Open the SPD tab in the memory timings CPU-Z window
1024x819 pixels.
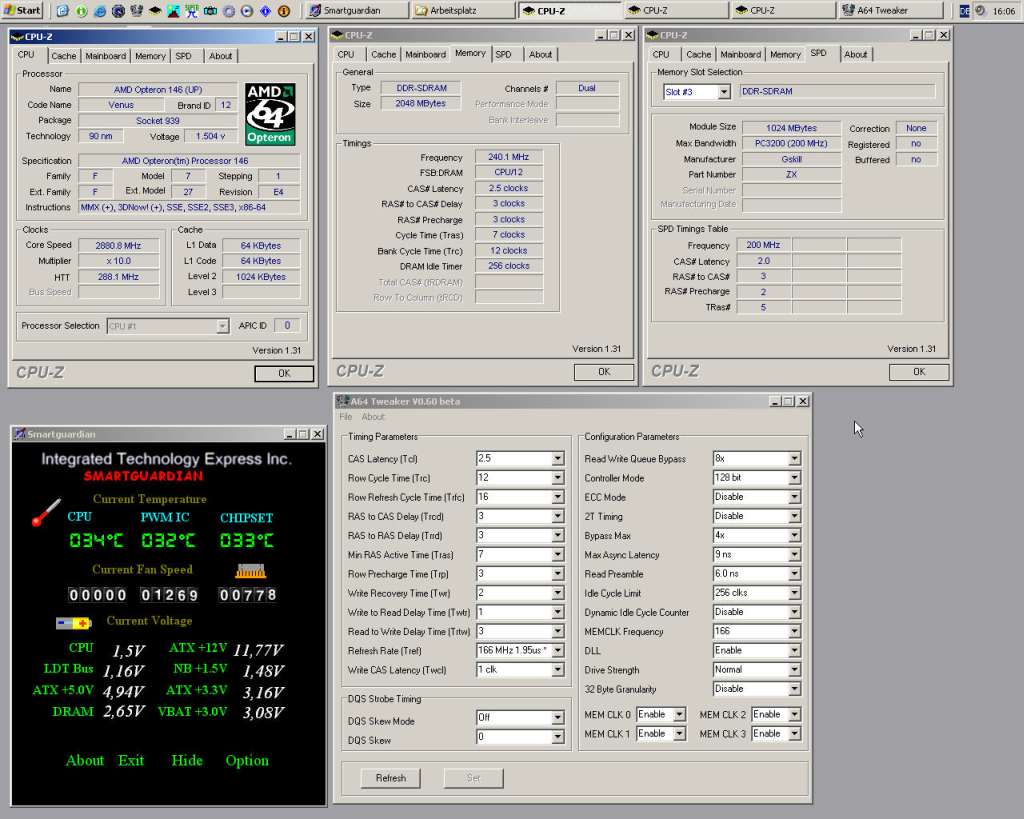tap(504, 55)
